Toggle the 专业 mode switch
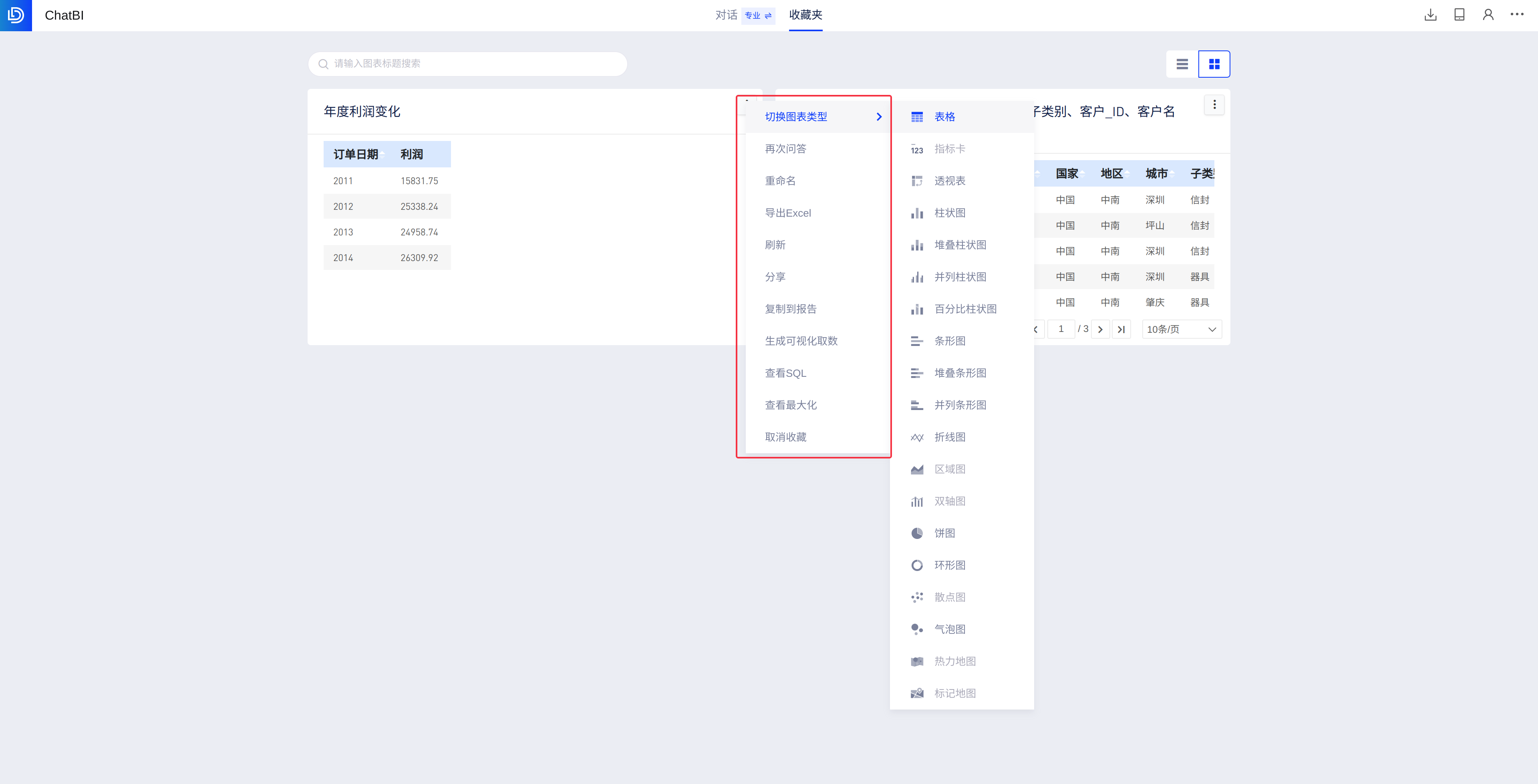 click(x=758, y=16)
